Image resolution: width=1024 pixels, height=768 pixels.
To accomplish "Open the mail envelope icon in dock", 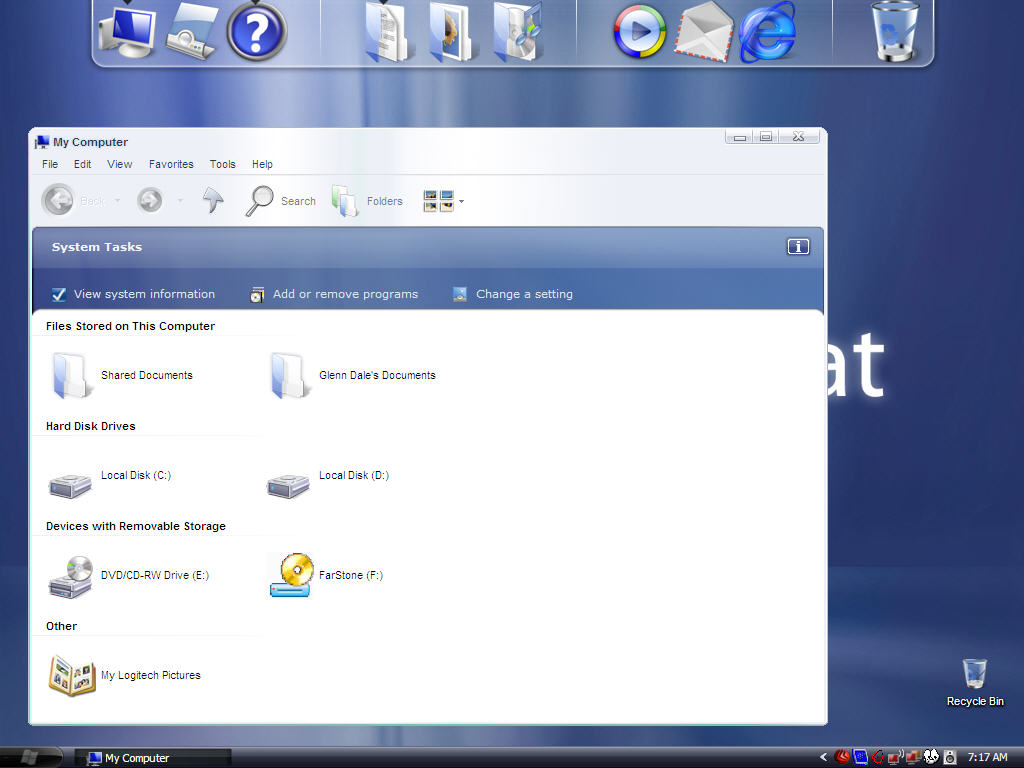I will [703, 33].
